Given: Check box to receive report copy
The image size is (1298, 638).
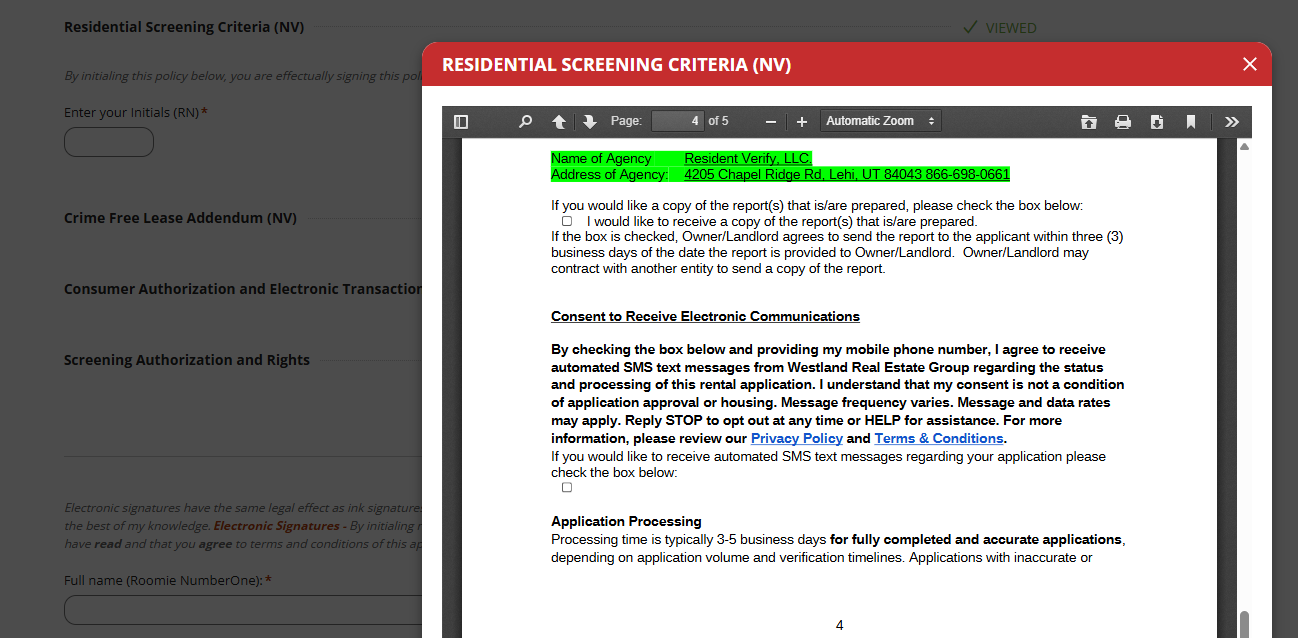Looking at the screenshot, I should point(567,221).
